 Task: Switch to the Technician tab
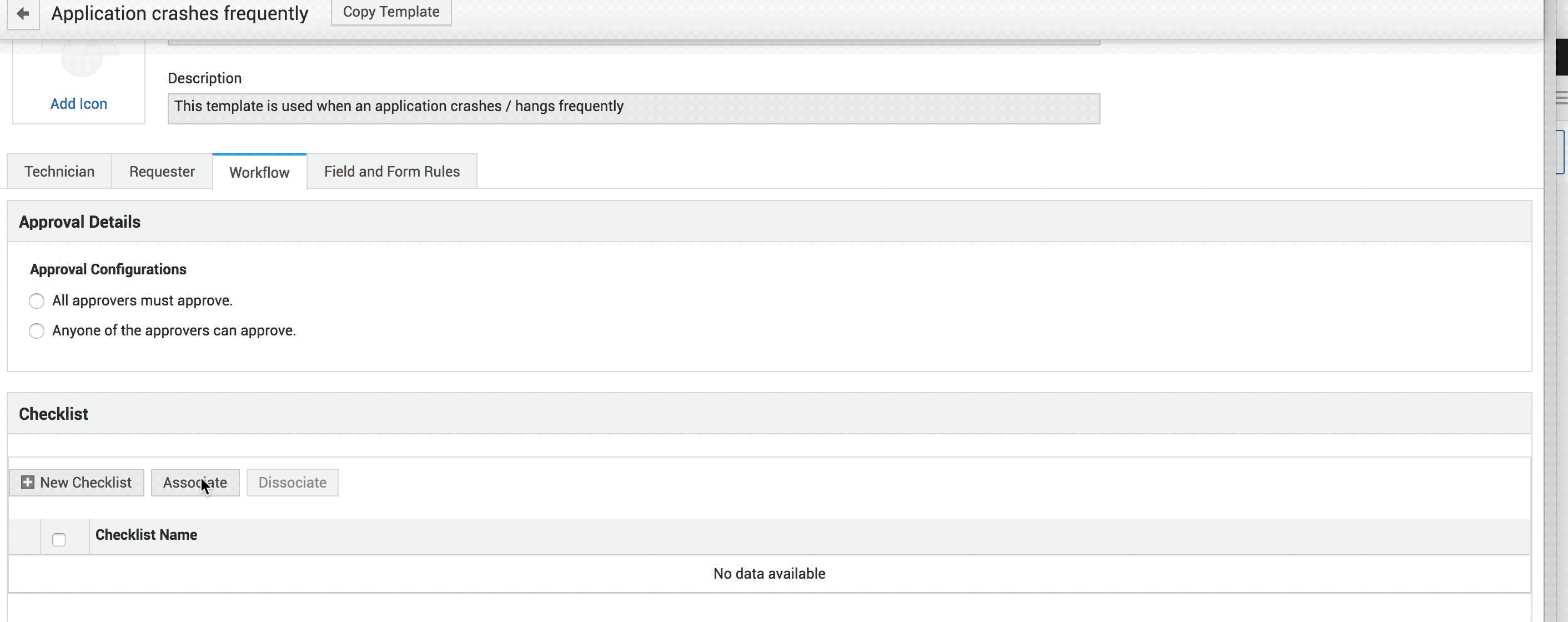pyautogui.click(x=59, y=172)
